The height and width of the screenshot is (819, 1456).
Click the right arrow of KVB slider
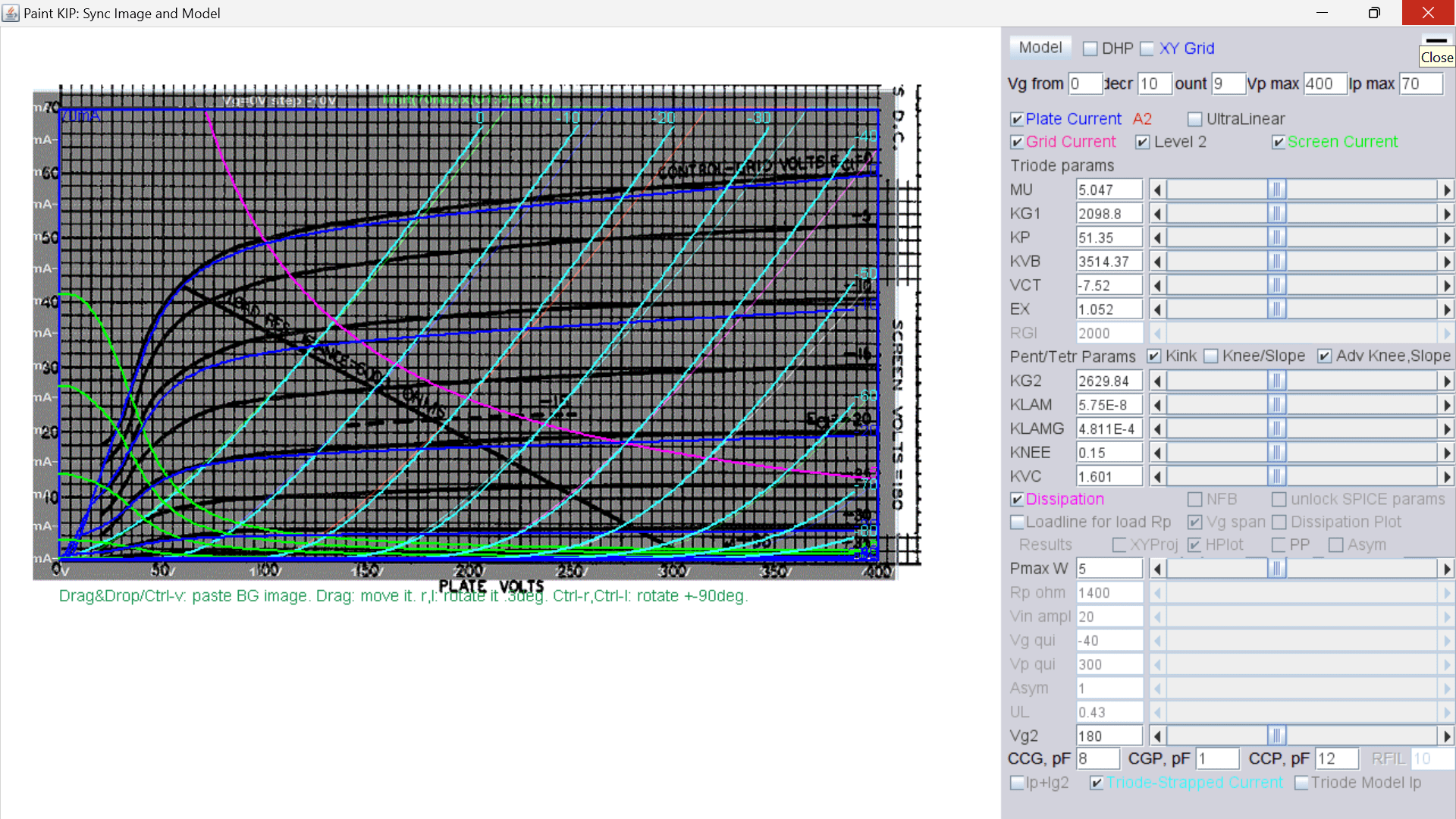coord(1446,262)
